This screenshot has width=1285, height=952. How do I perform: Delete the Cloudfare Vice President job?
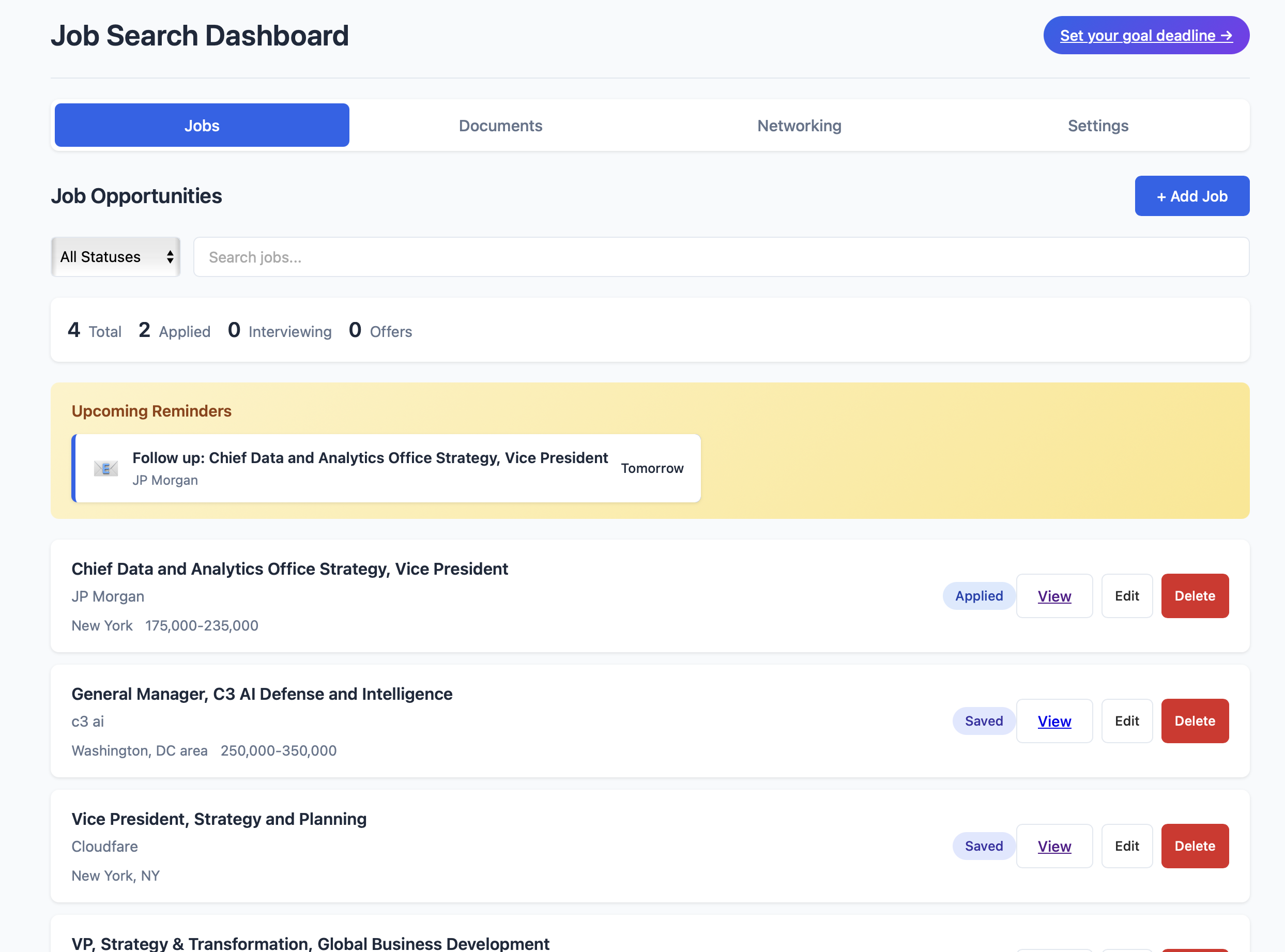point(1195,846)
